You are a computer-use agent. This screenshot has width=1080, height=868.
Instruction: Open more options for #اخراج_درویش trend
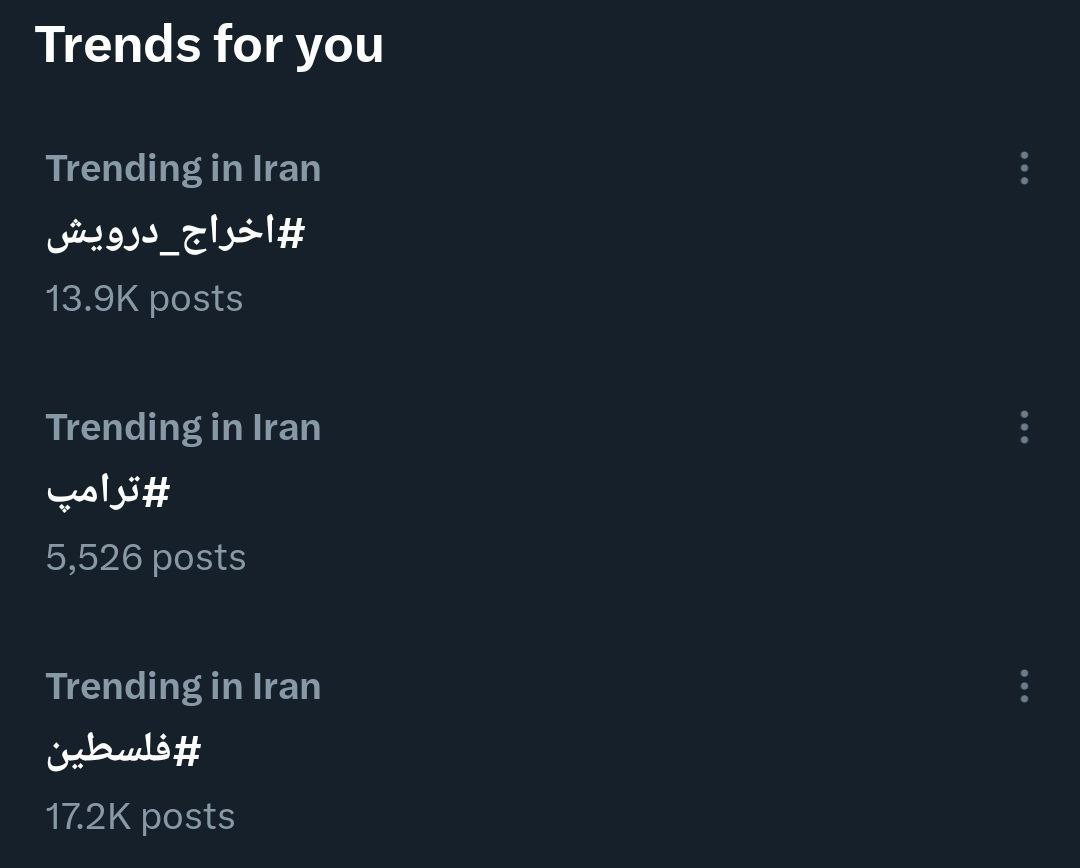1024,168
